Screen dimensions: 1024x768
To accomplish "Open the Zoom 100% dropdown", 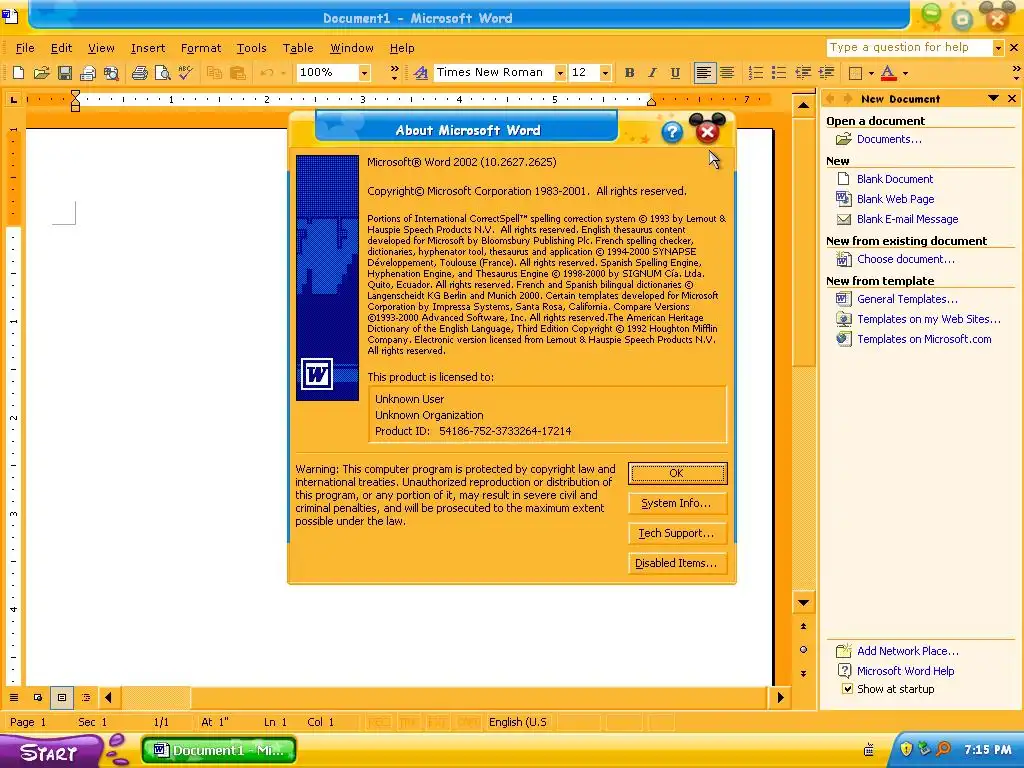I will [364, 72].
